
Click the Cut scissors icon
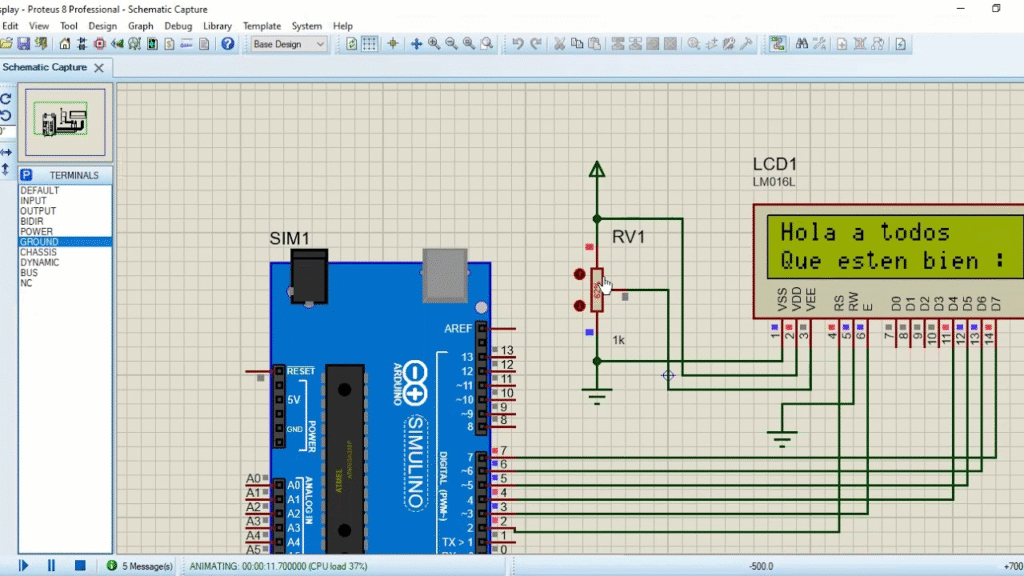click(560, 44)
